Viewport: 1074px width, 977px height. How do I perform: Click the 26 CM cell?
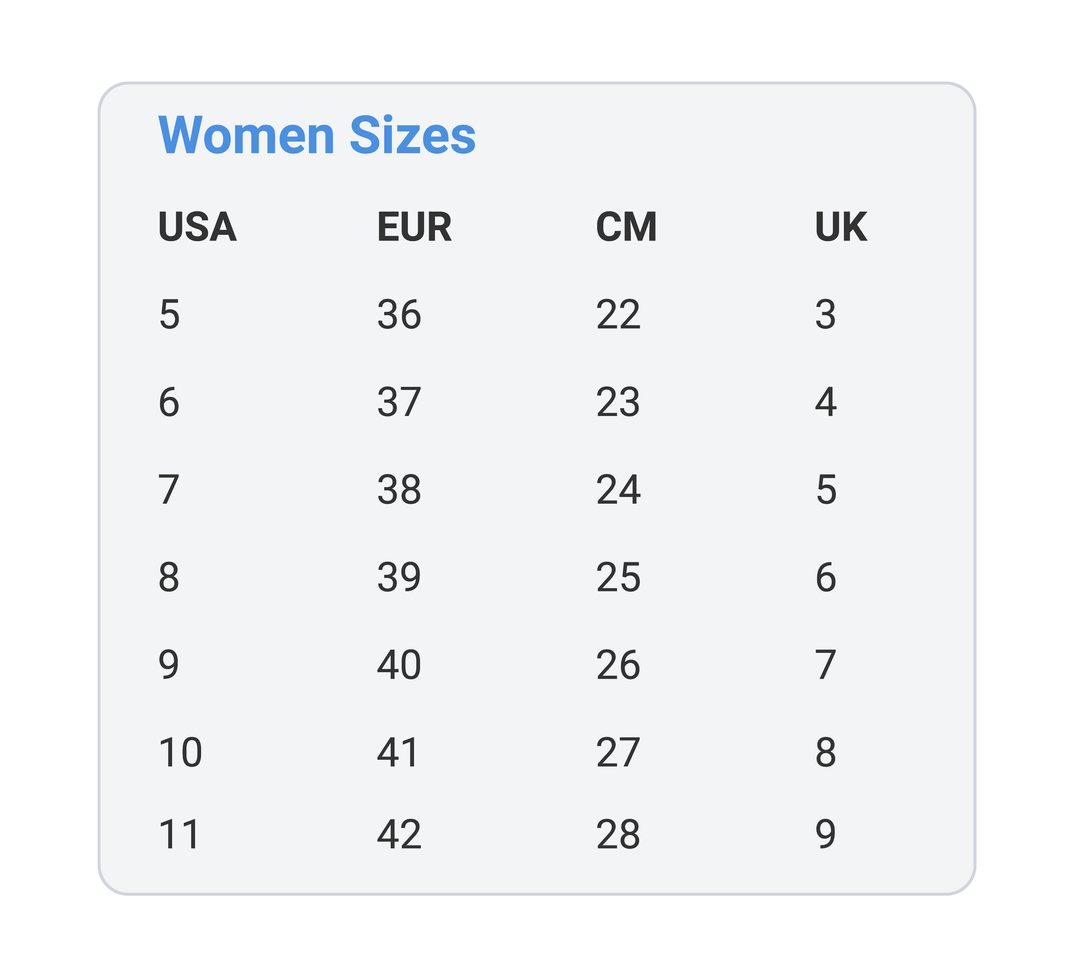tap(618, 665)
